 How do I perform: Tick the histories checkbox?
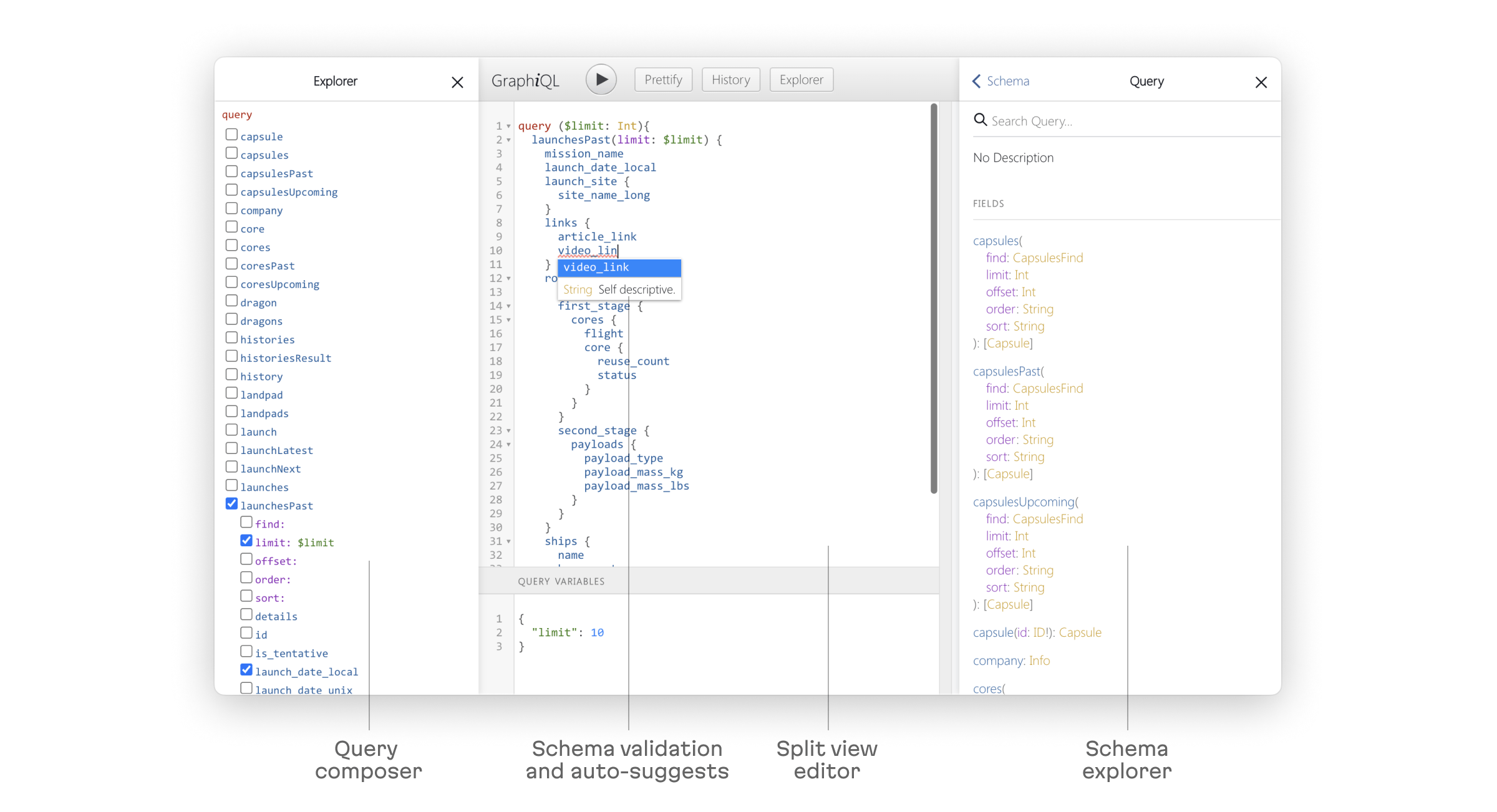pyautogui.click(x=231, y=337)
